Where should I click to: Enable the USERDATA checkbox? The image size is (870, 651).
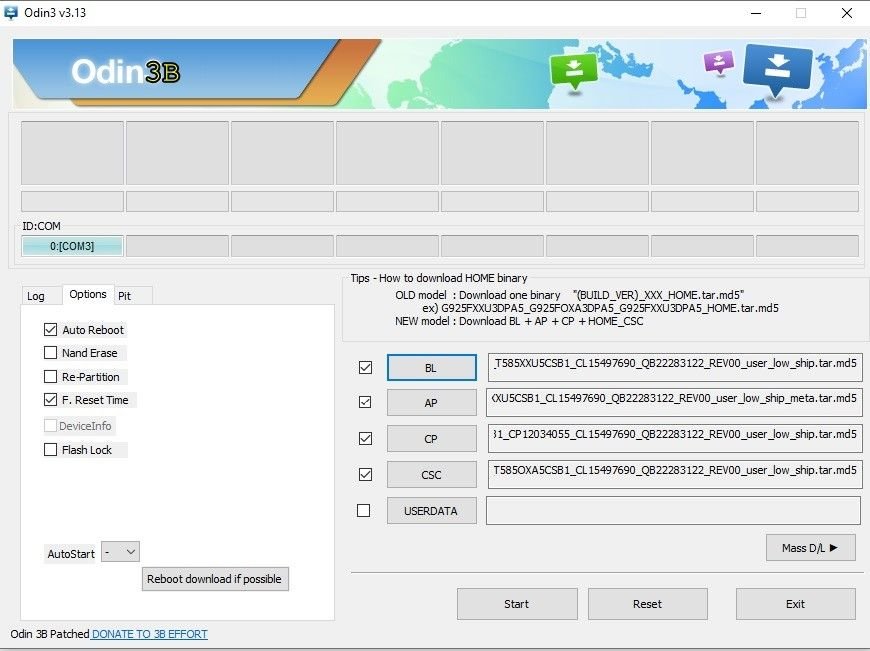(x=363, y=511)
